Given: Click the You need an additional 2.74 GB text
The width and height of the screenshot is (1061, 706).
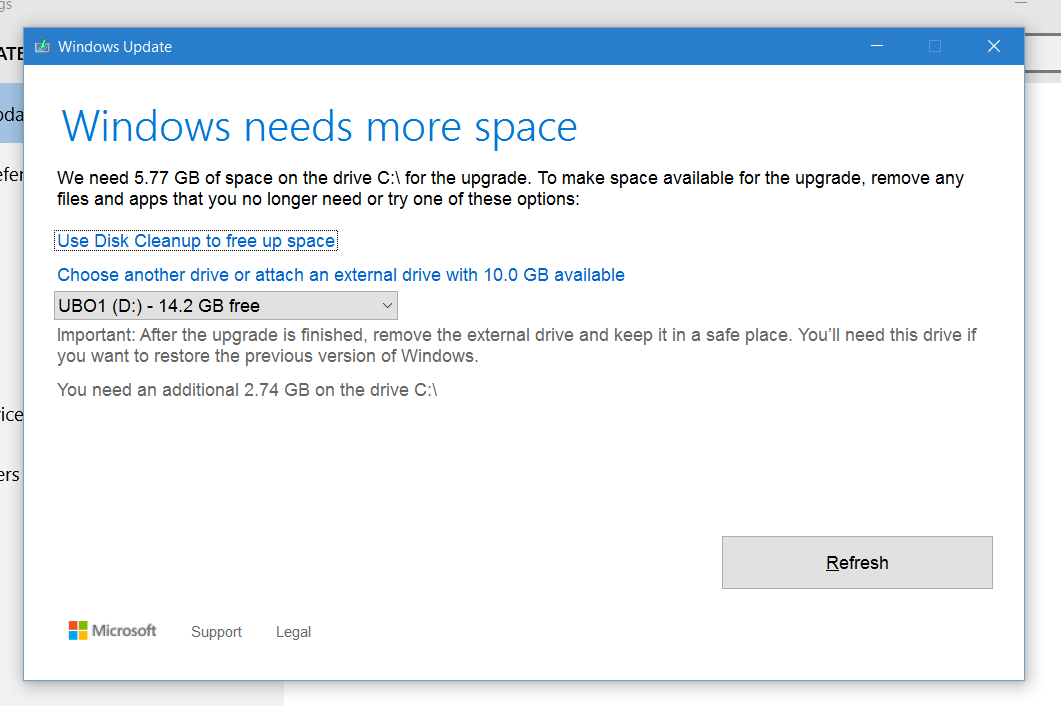Looking at the screenshot, I should pos(247,390).
